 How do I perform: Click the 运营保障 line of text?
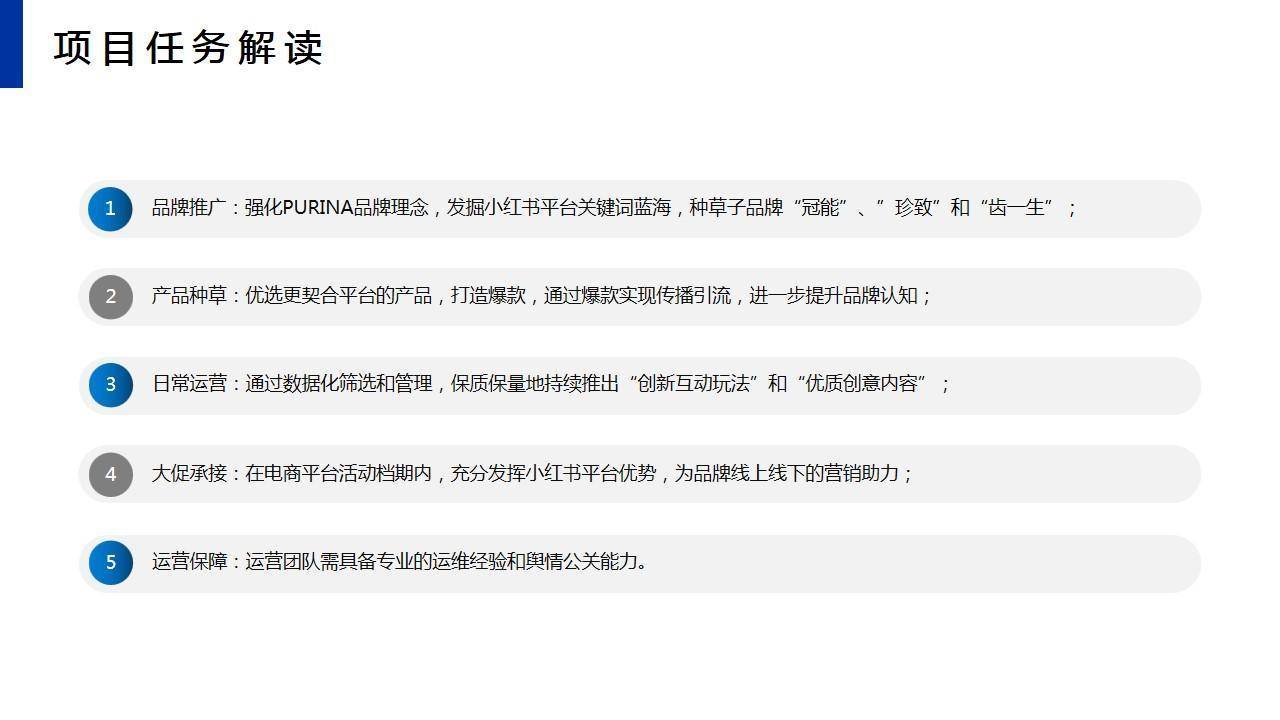click(400, 561)
